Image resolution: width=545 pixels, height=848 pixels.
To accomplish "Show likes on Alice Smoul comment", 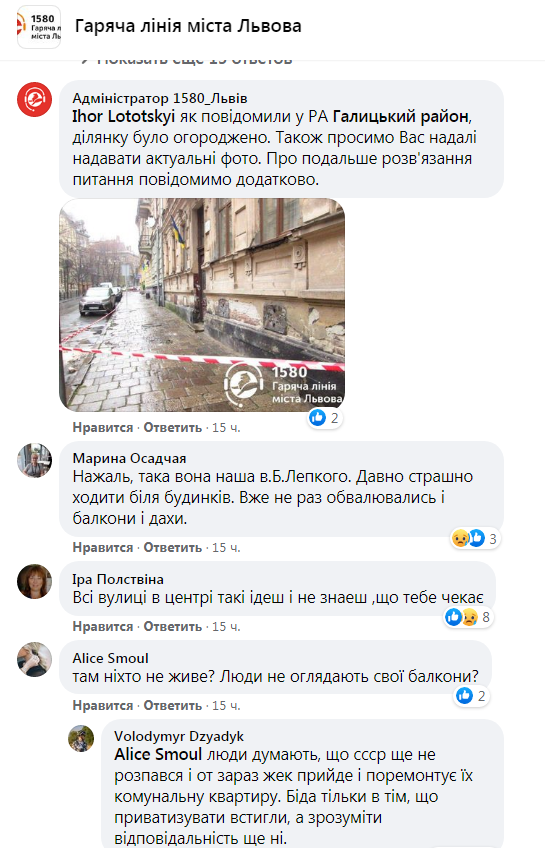I will click(471, 695).
